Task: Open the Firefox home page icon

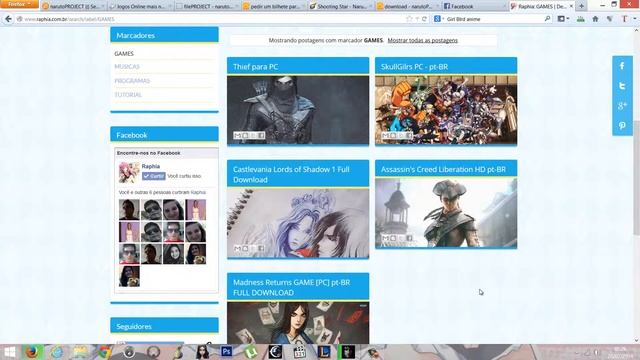Action: coord(596,19)
